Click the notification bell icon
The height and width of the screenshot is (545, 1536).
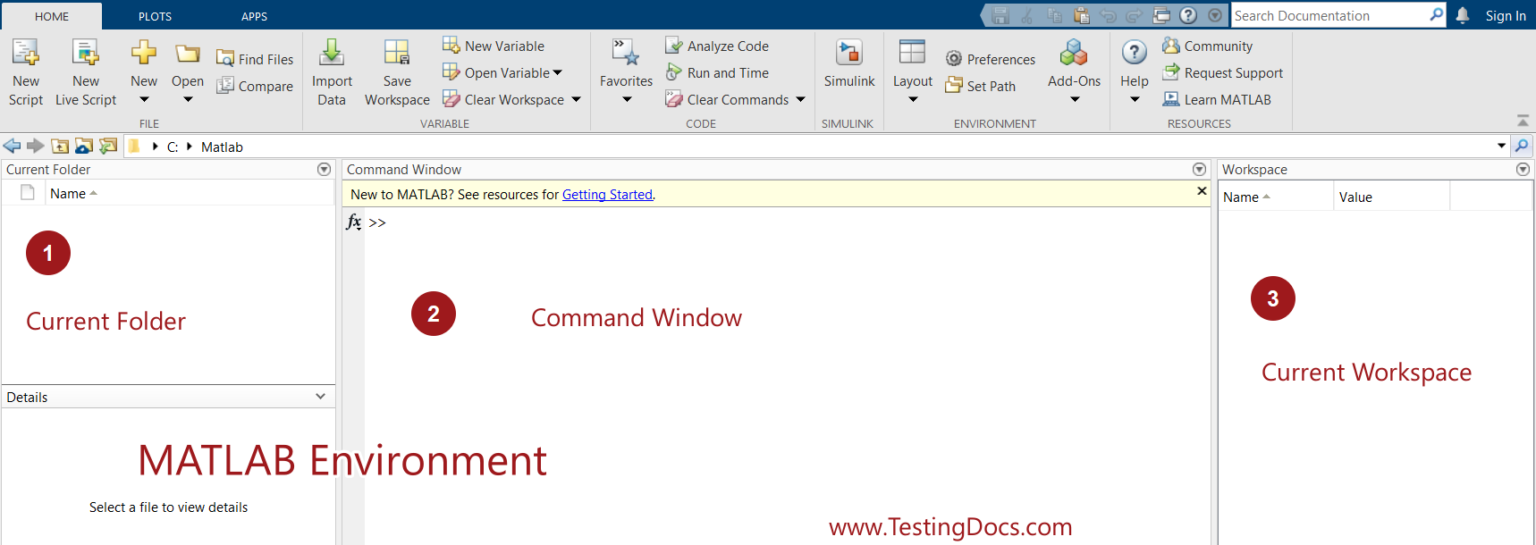[x=1463, y=15]
